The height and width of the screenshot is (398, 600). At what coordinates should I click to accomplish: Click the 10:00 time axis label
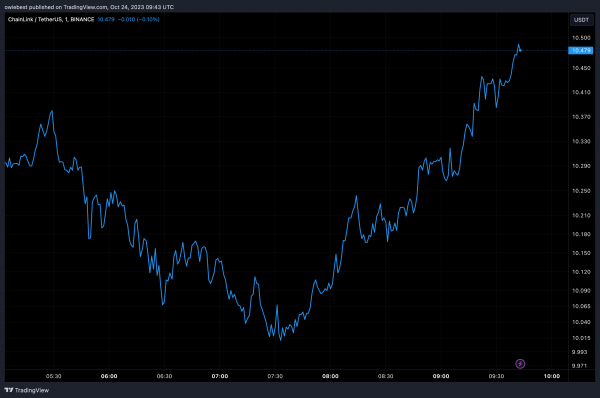click(552, 376)
